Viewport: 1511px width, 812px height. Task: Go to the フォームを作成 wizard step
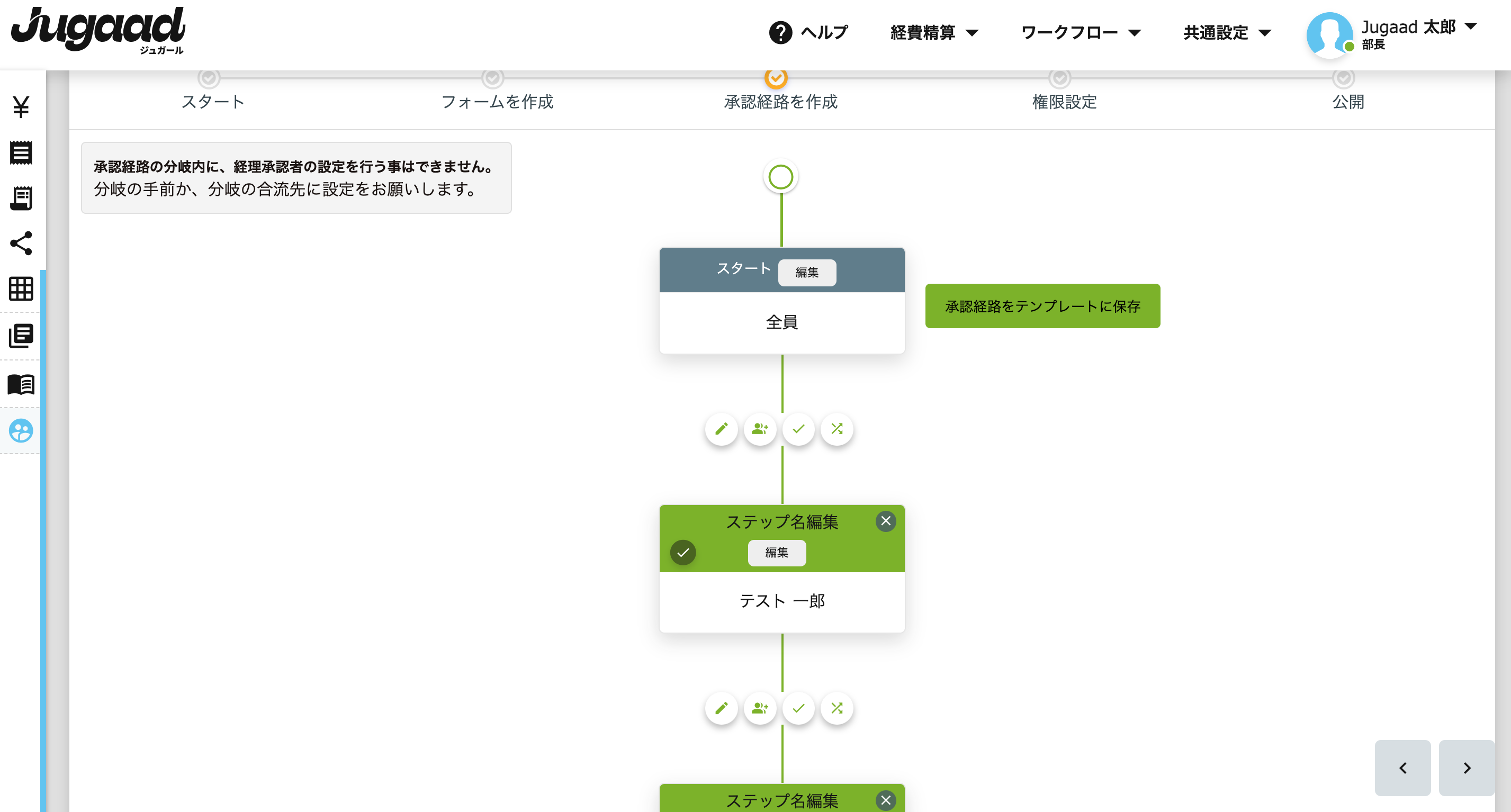tap(497, 102)
